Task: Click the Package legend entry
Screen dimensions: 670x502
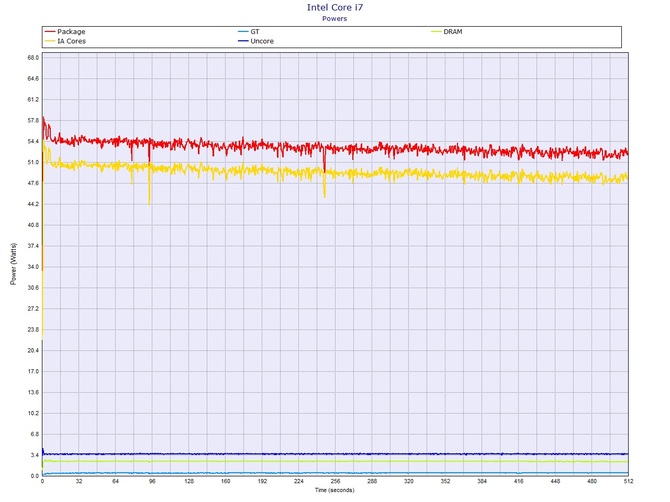Action: click(x=65, y=32)
